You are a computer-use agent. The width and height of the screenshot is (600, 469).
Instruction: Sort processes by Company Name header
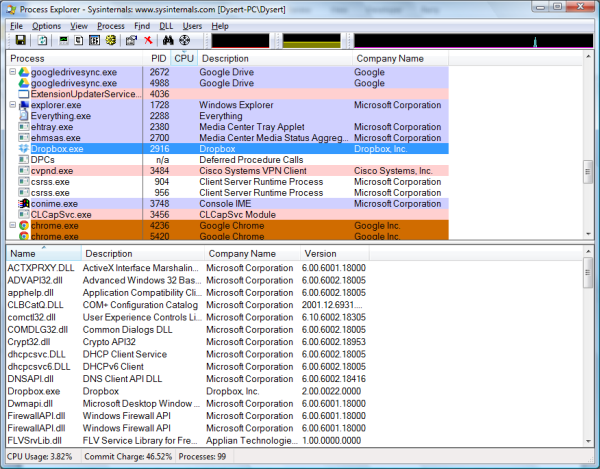401,59
